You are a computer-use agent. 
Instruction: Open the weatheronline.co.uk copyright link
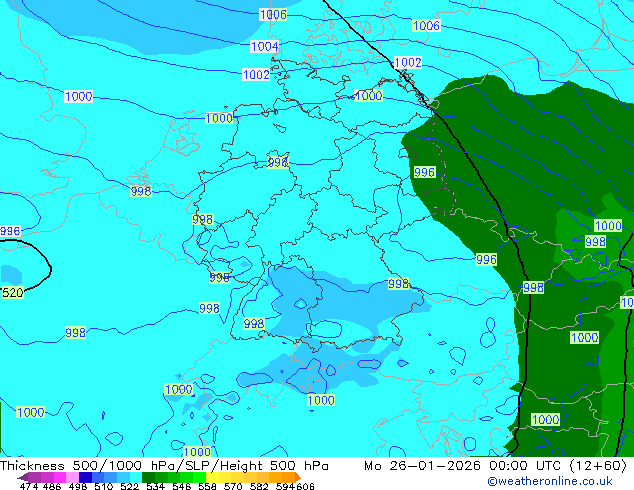click(550, 481)
